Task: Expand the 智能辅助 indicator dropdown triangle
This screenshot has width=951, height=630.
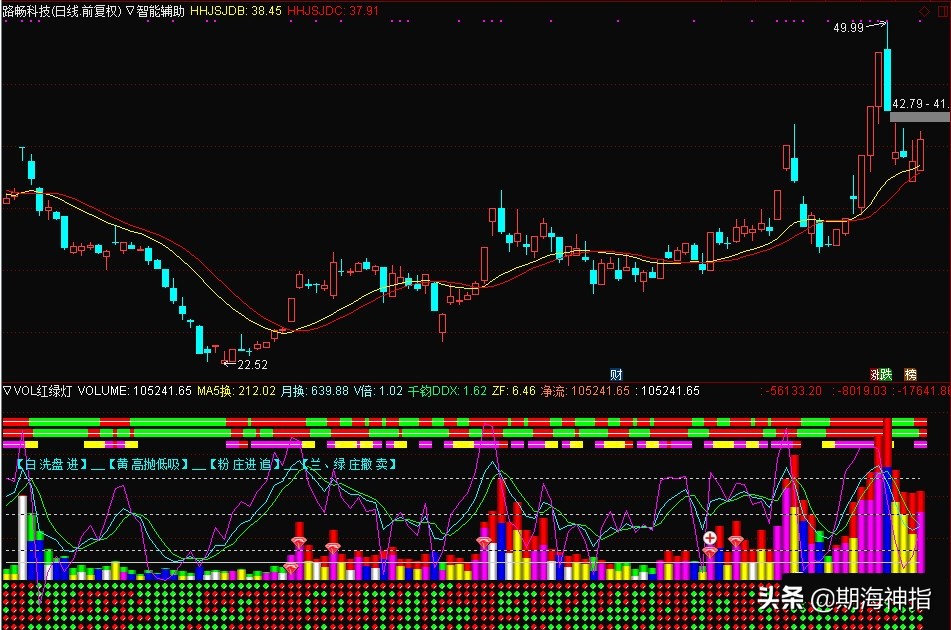Action: [x=130, y=11]
